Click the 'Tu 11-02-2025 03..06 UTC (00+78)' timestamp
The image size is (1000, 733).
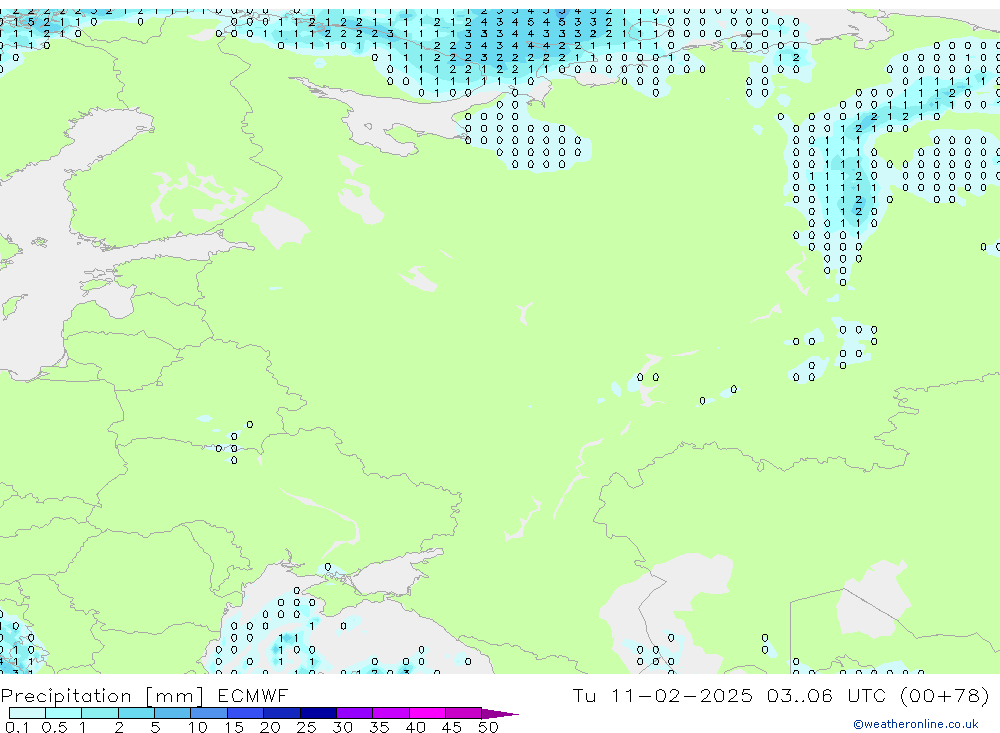(781, 695)
